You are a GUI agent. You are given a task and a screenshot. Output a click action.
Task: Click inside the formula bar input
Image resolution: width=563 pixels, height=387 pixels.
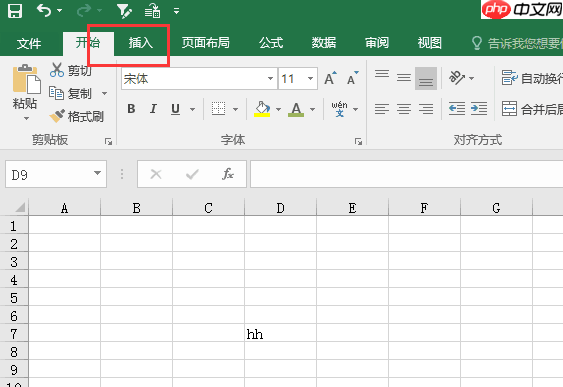coord(406,174)
